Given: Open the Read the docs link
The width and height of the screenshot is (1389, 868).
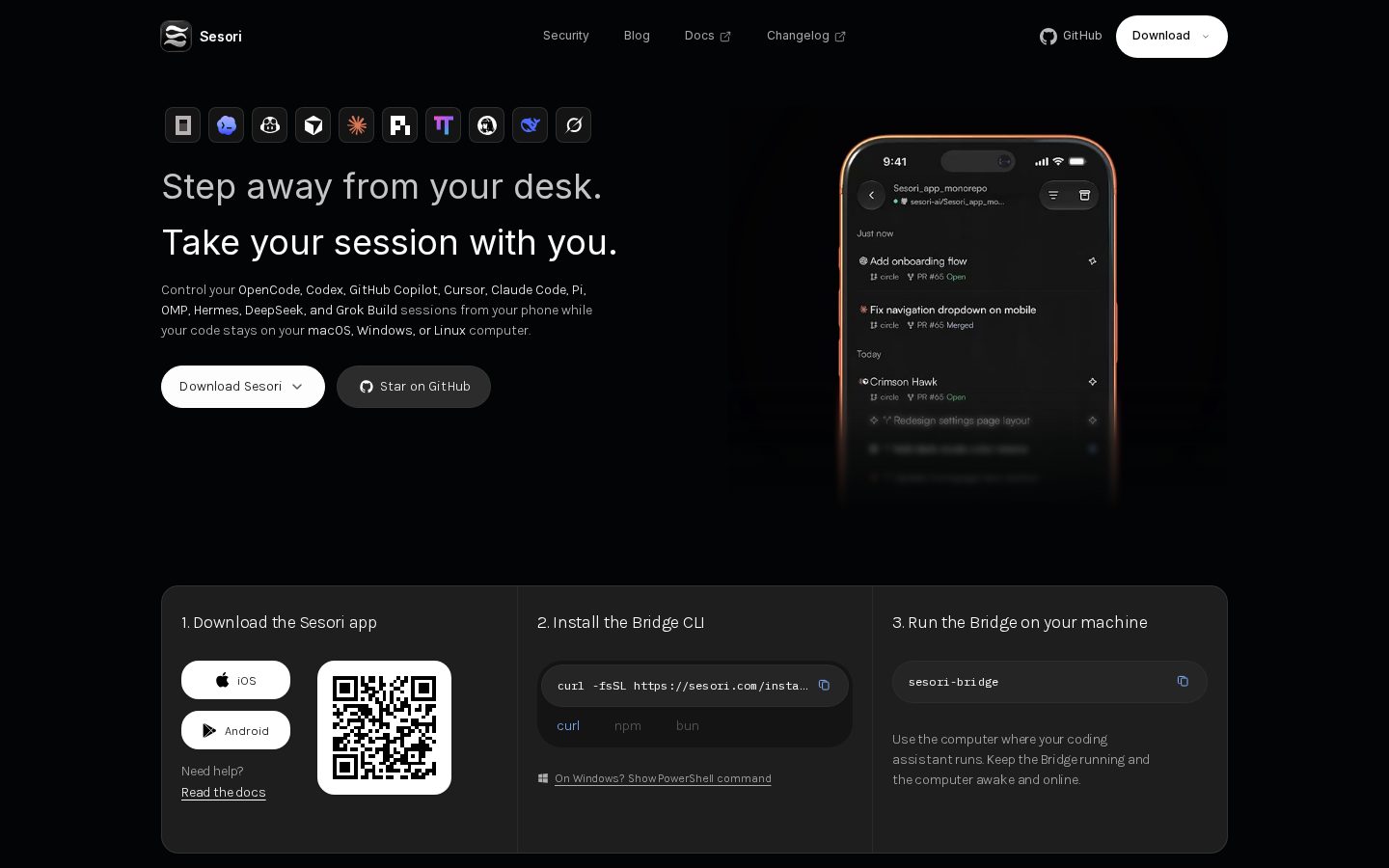Looking at the screenshot, I should click(223, 792).
